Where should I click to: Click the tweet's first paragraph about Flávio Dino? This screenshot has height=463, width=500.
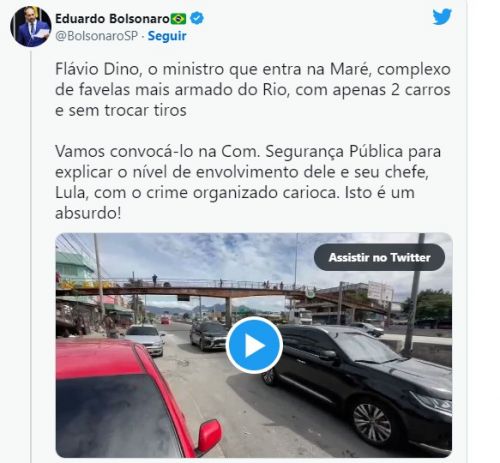253,90
